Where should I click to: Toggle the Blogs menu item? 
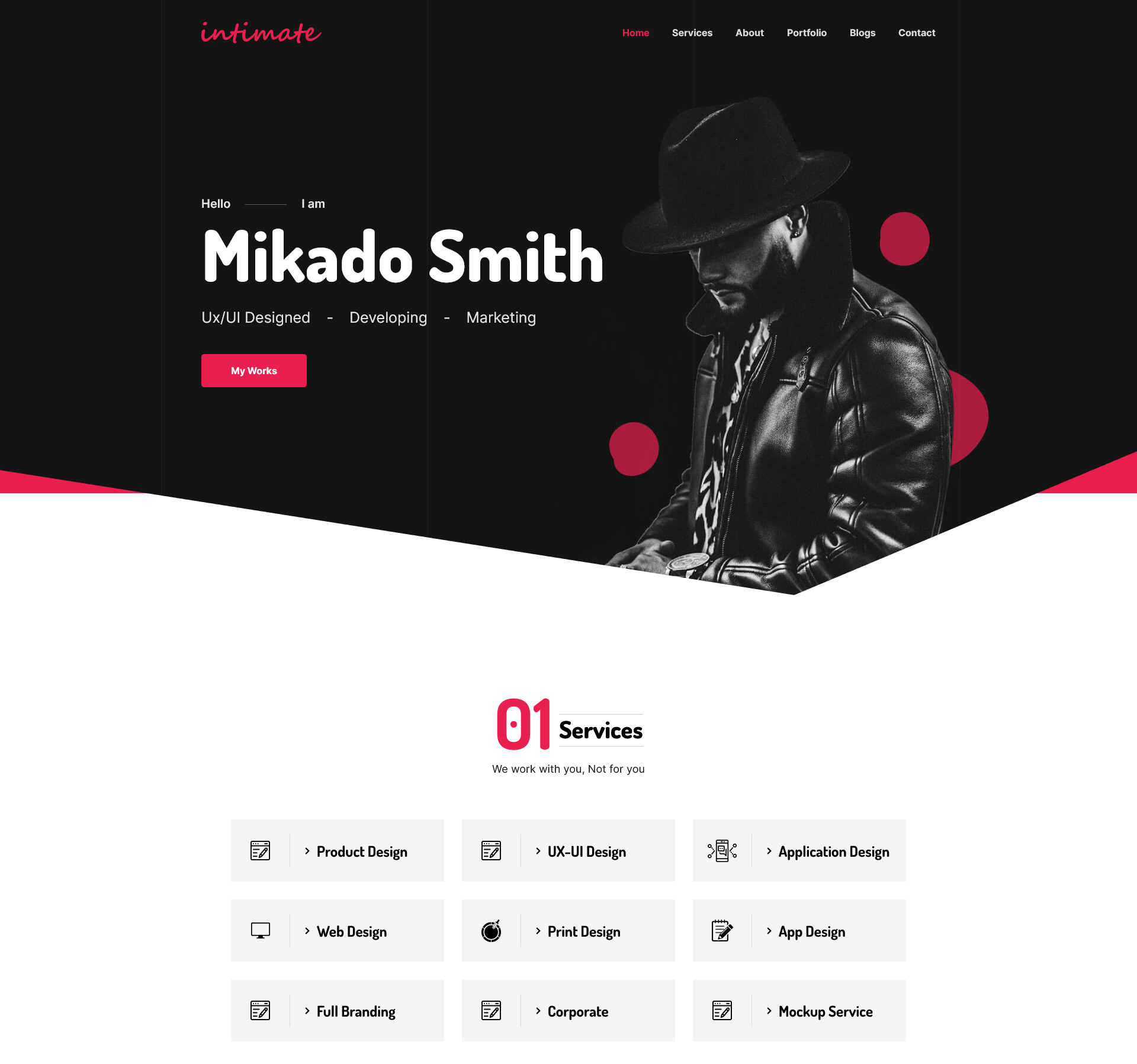point(862,32)
